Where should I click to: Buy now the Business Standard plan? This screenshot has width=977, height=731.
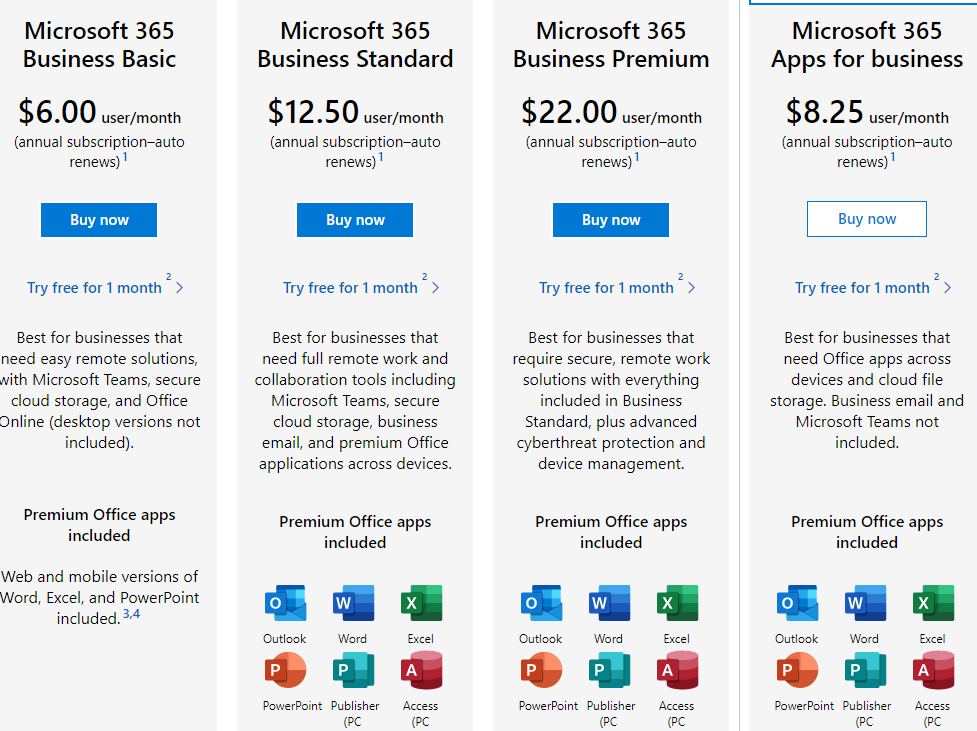point(355,220)
